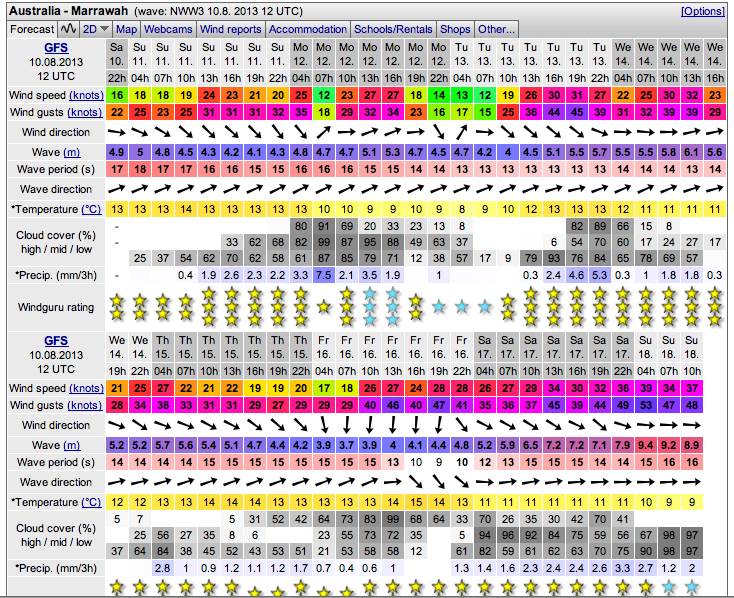Click first wind direction arrow in top table

pyautogui.click(x=117, y=131)
